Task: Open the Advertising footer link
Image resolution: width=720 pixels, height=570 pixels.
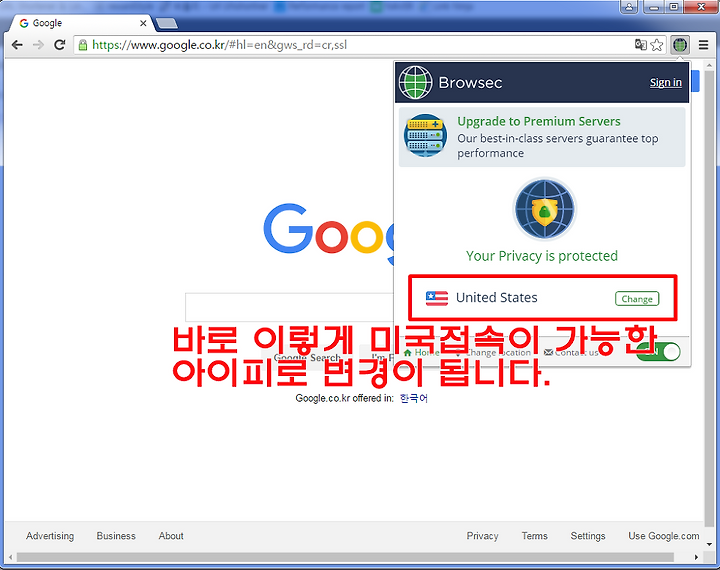Action: click(x=50, y=536)
